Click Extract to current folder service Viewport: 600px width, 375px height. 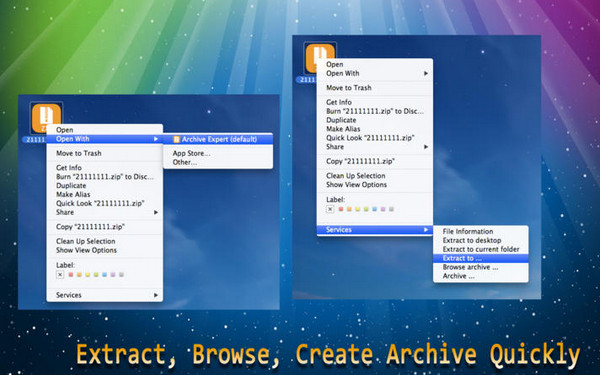[481, 249]
